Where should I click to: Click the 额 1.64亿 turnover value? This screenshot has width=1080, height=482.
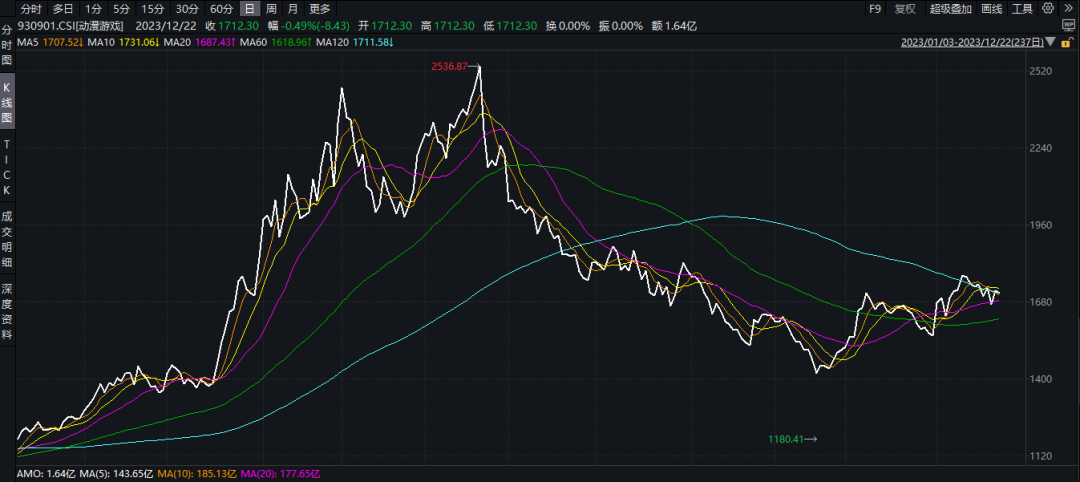click(673, 26)
